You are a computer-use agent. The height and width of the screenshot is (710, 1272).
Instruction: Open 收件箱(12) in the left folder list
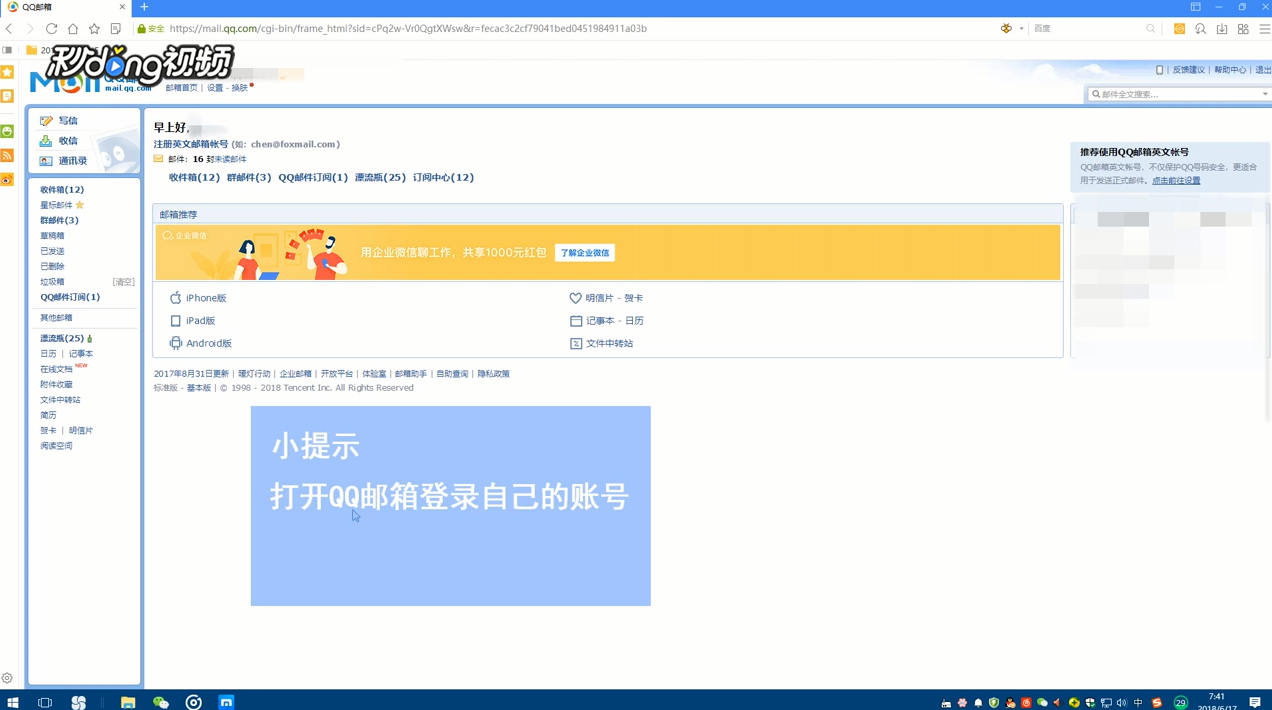[62, 190]
